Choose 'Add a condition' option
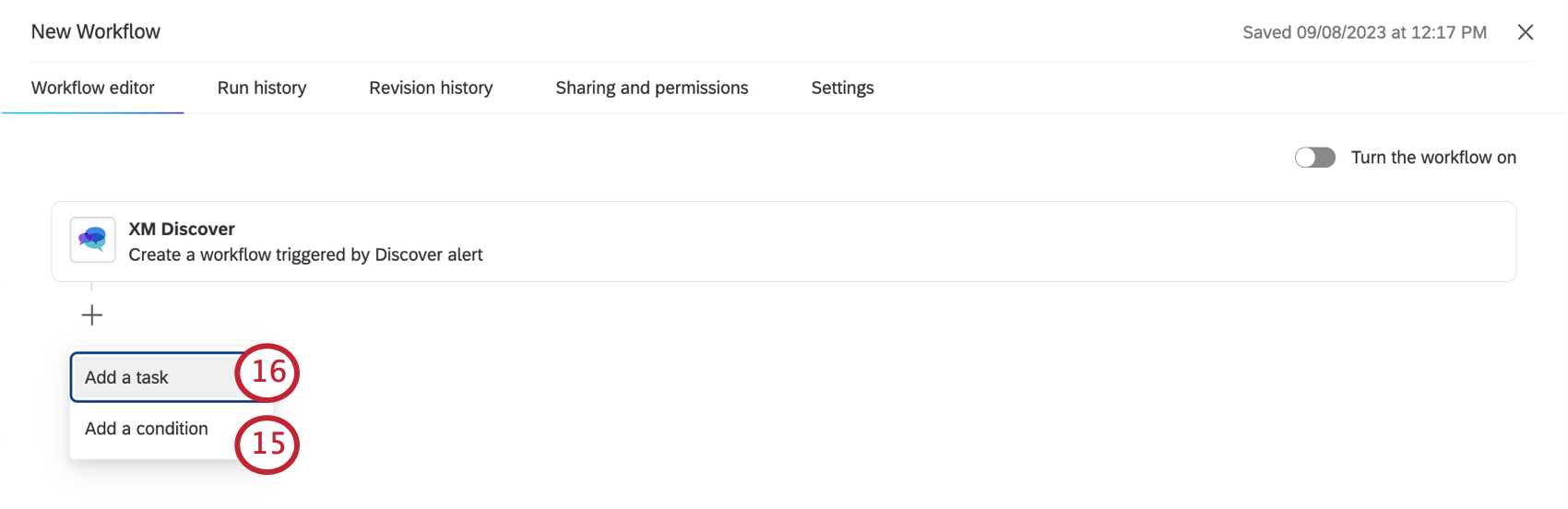 coord(147,429)
